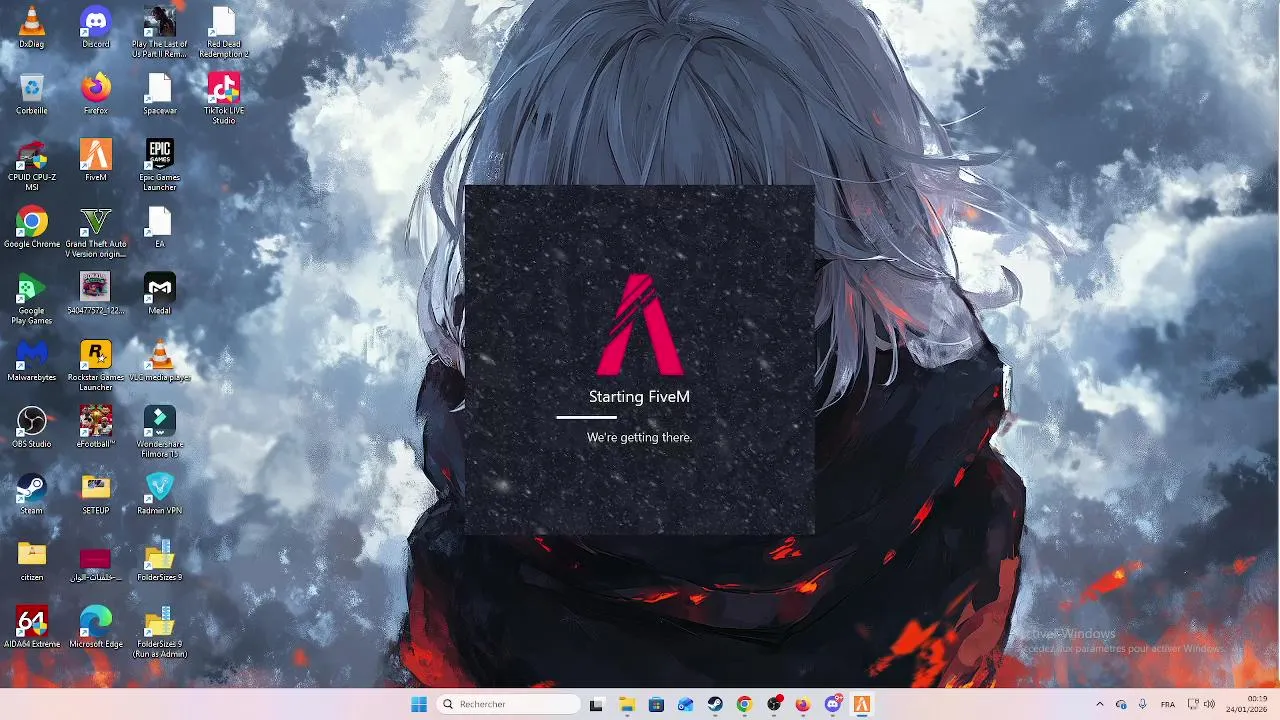Select the Microsoft Edge desktop icon
Viewport: 1280px width, 720px height.
(x=96, y=627)
